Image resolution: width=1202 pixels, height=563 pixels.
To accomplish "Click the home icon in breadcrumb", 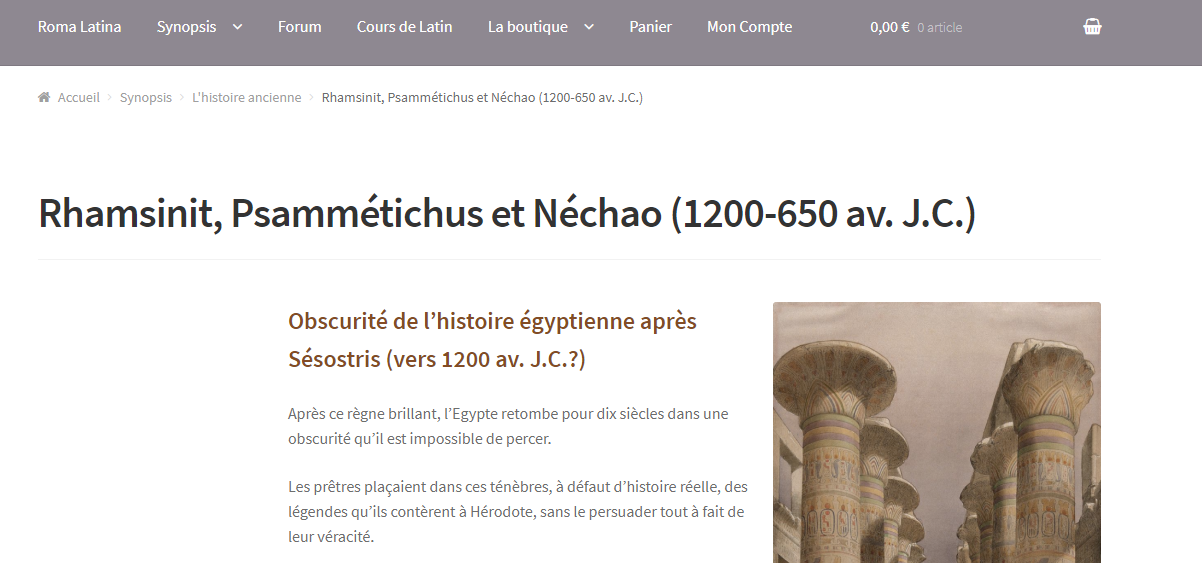I will tap(44, 97).
